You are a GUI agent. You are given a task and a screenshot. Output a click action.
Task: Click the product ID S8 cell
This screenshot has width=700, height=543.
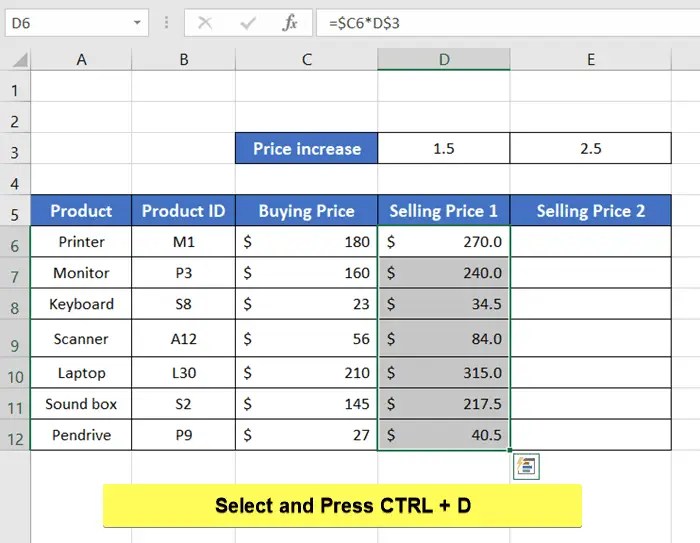point(183,304)
